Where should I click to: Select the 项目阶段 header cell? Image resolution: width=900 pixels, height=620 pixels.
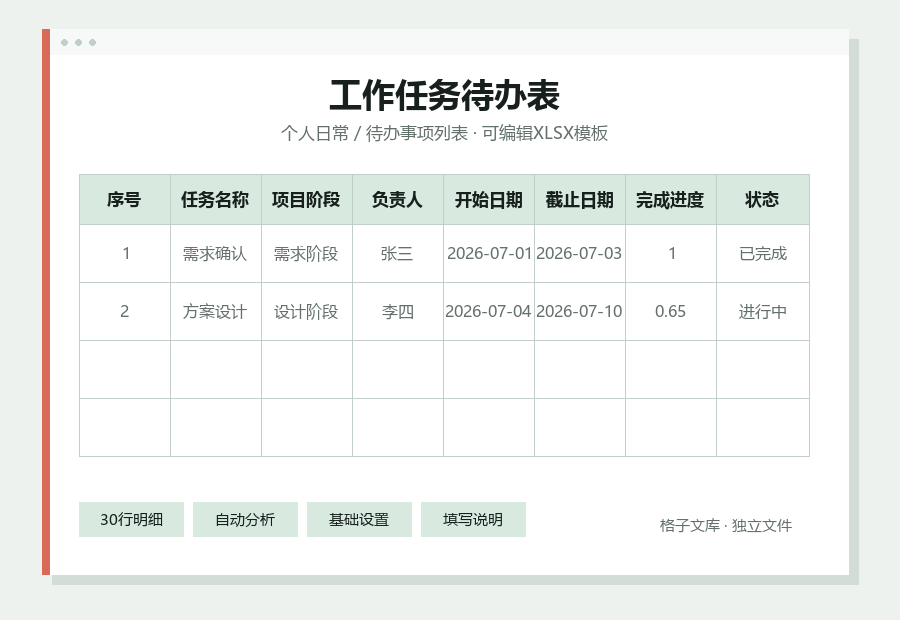[x=307, y=200]
